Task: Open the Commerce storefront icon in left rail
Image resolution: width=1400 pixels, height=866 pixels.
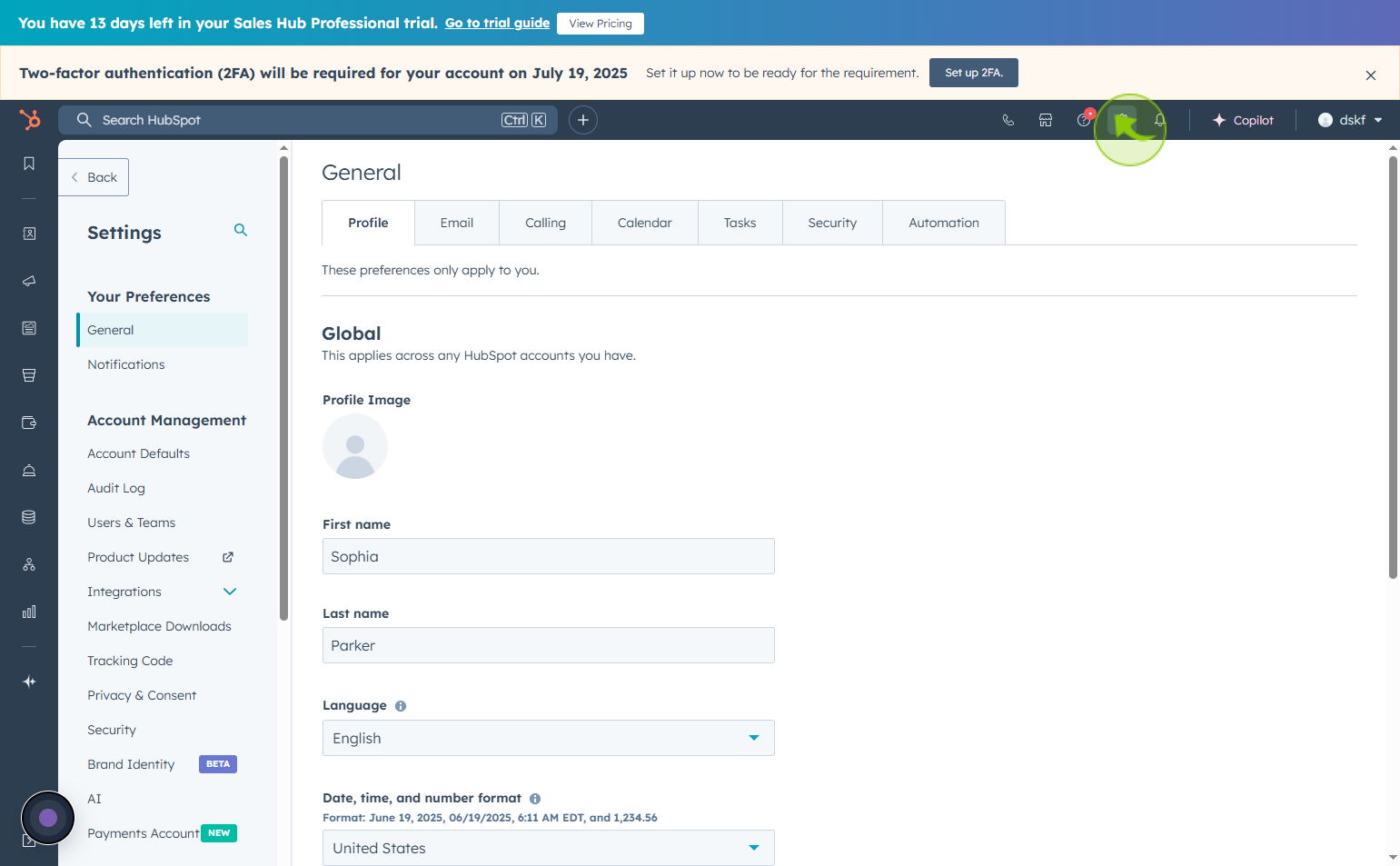Action: (29, 375)
